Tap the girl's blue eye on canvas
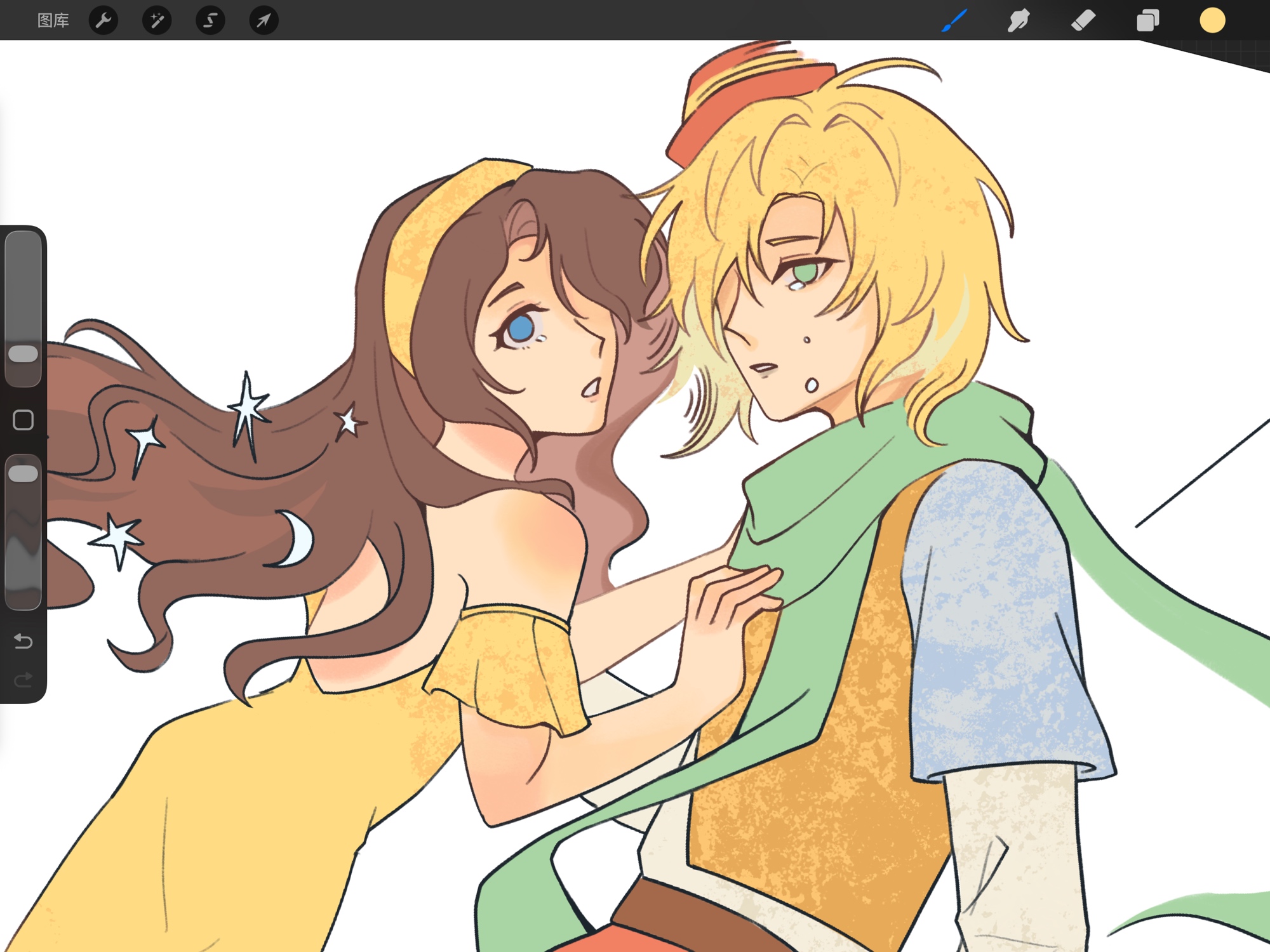The image size is (1270, 952). (521, 328)
